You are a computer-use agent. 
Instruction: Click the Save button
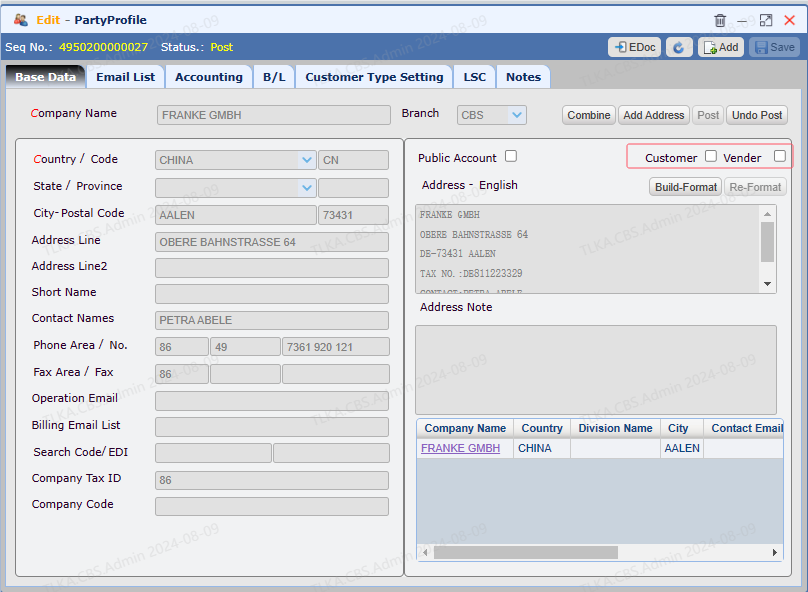pyautogui.click(x=775, y=47)
